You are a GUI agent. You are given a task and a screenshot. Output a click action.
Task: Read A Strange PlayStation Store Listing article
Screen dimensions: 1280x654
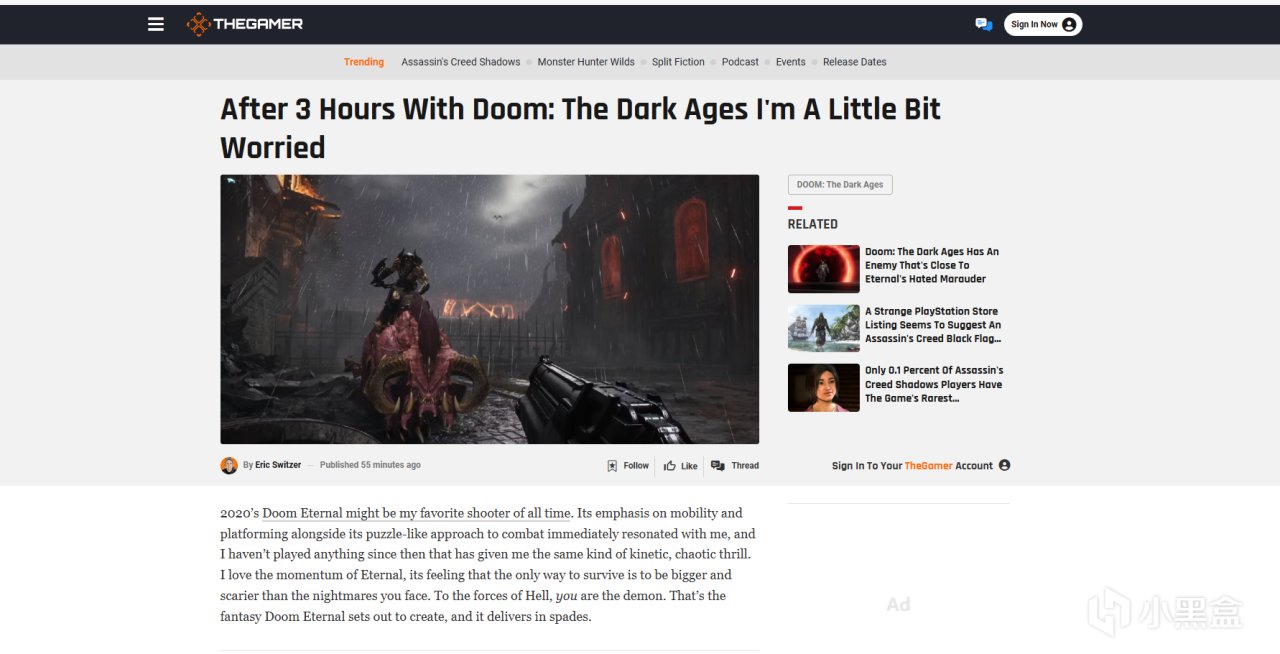tap(933, 325)
